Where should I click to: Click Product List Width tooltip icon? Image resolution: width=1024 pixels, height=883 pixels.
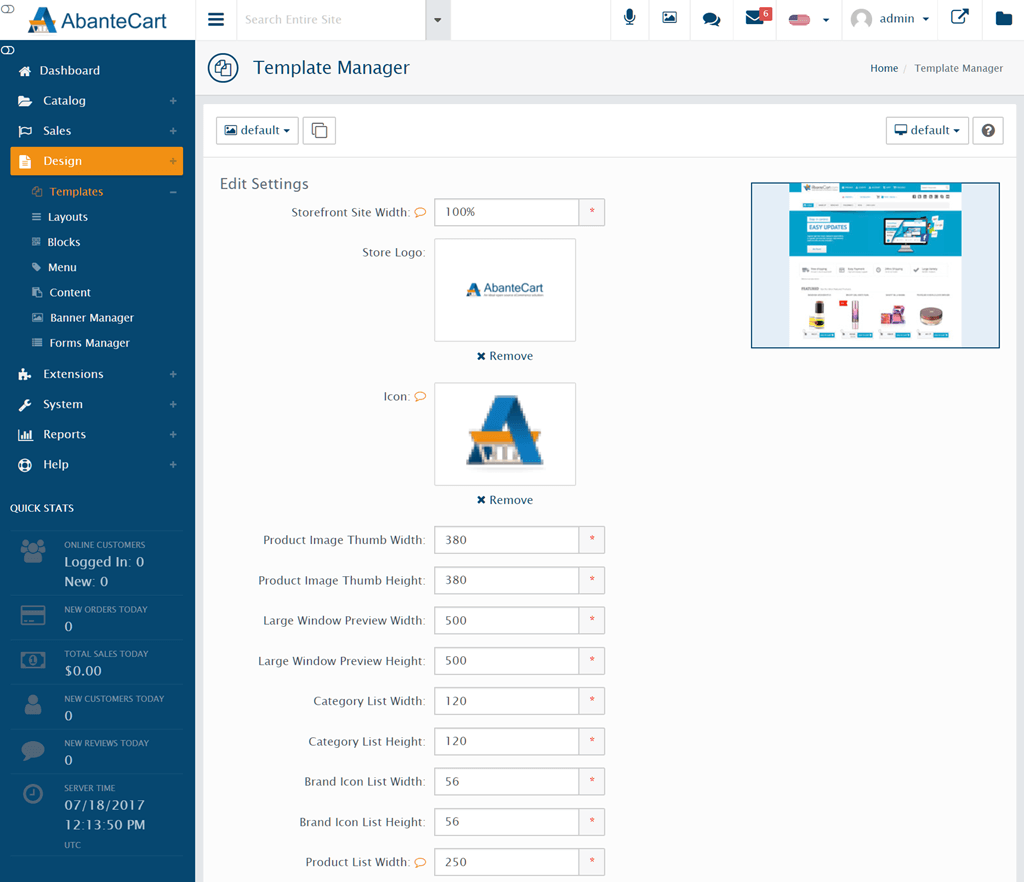[x=421, y=862]
